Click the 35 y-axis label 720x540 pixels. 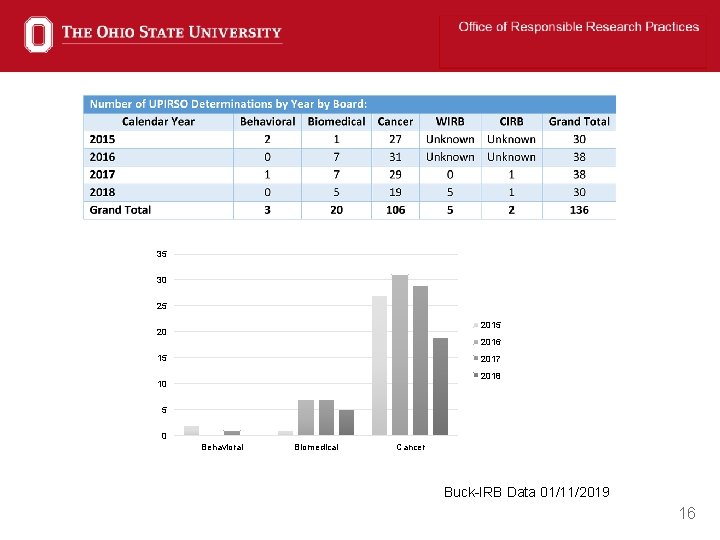(162, 254)
